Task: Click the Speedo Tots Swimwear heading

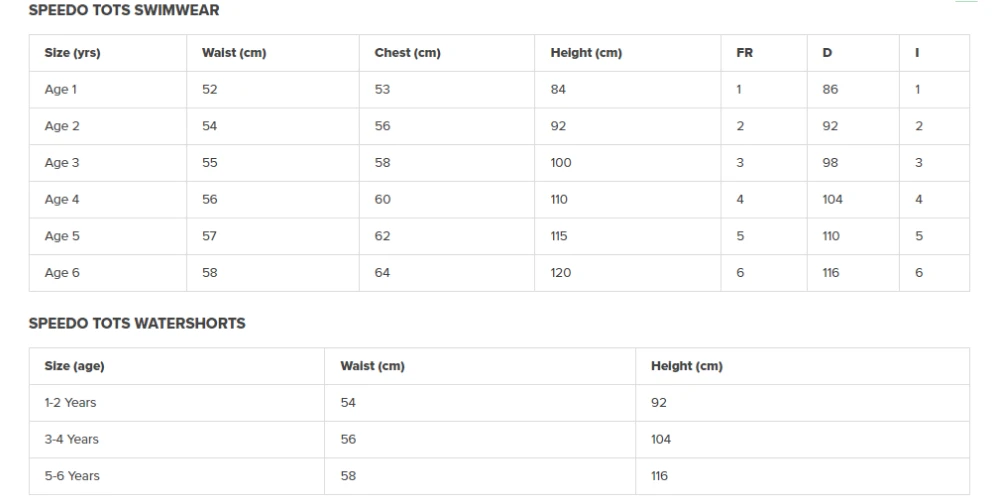Action: [x=124, y=10]
